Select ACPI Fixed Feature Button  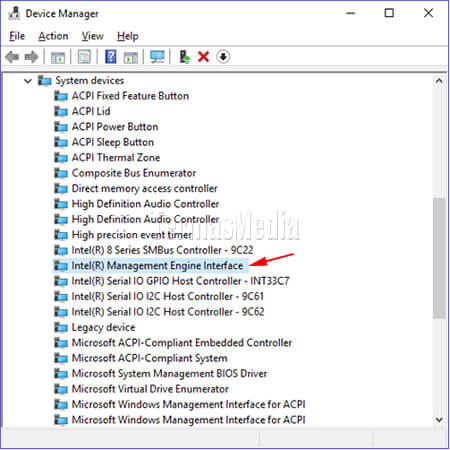tap(130, 96)
